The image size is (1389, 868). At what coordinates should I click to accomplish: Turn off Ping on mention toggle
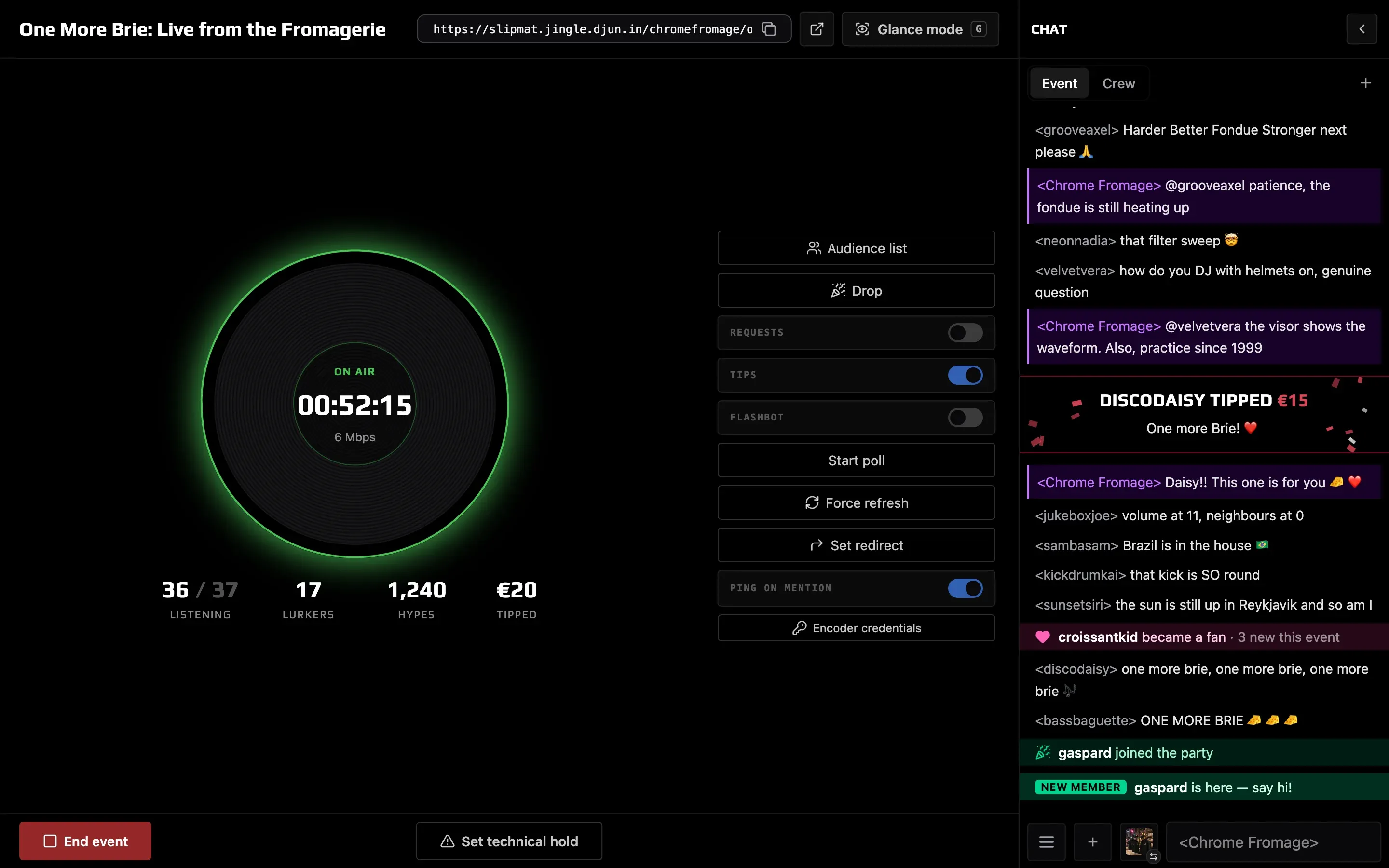965,588
